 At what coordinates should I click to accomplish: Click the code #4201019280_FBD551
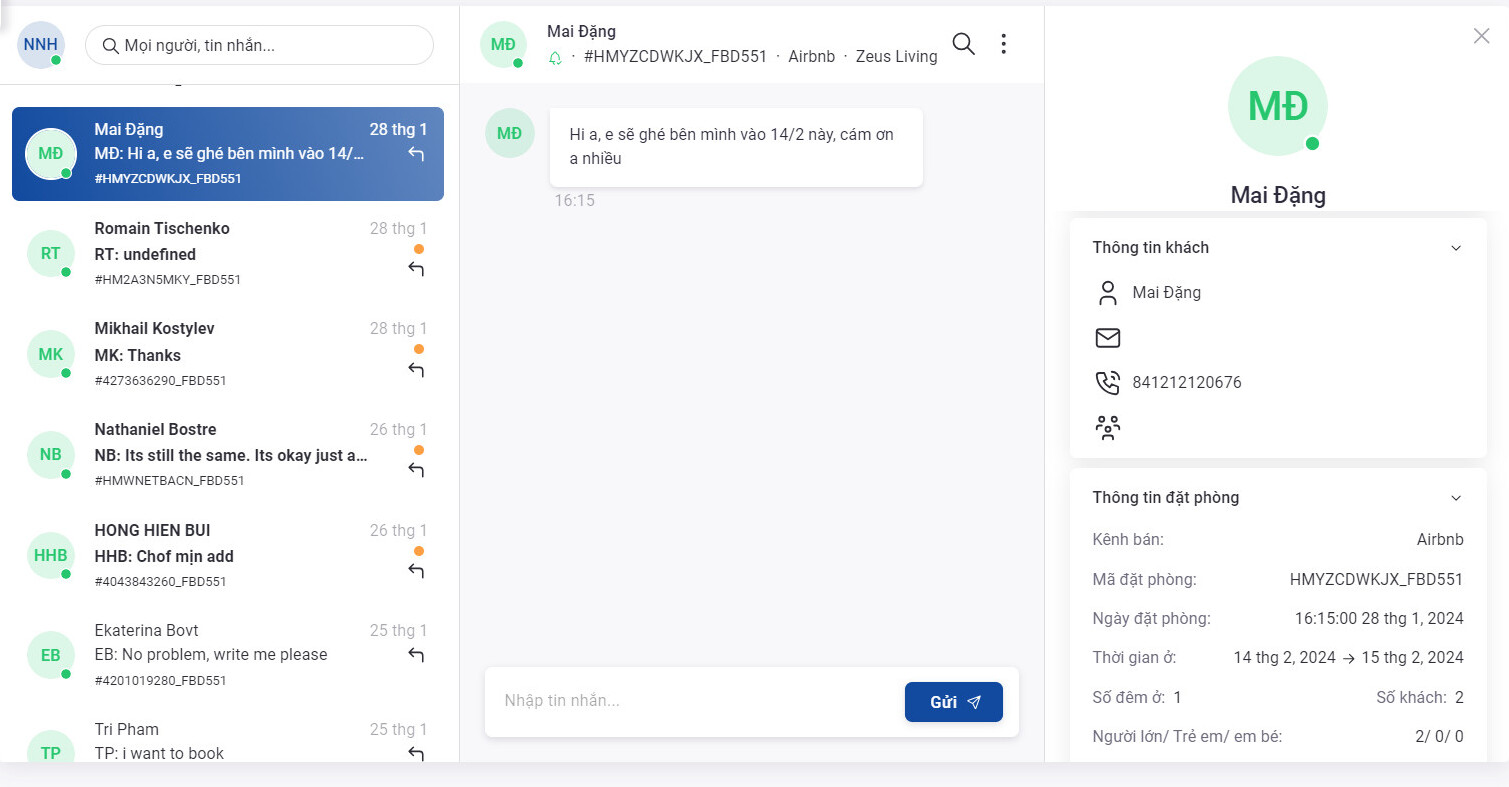click(x=161, y=681)
